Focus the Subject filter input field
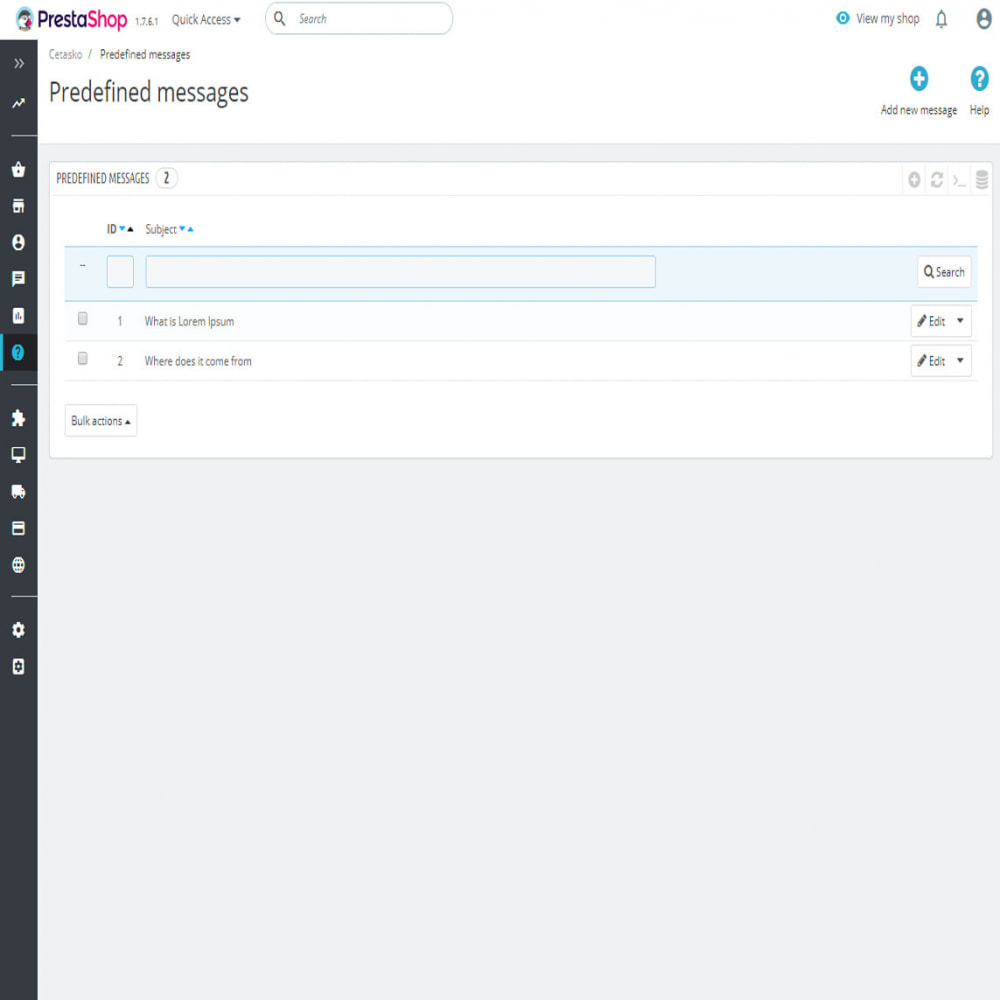The height and width of the screenshot is (1000, 1000). click(401, 272)
